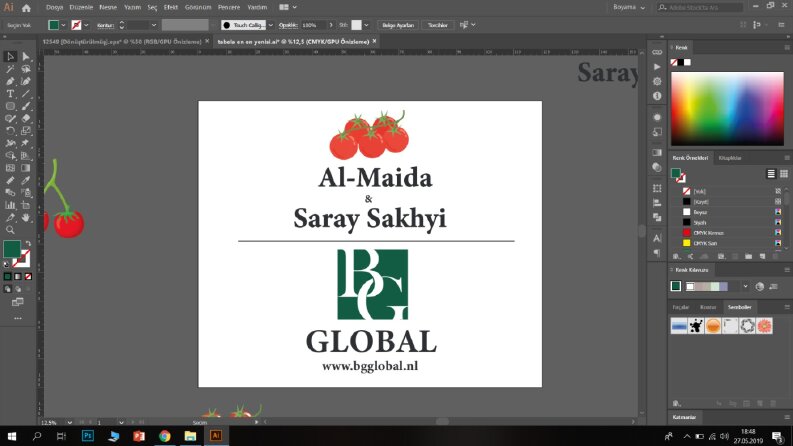
Task: Open the Dosya menu
Action: 55,8
